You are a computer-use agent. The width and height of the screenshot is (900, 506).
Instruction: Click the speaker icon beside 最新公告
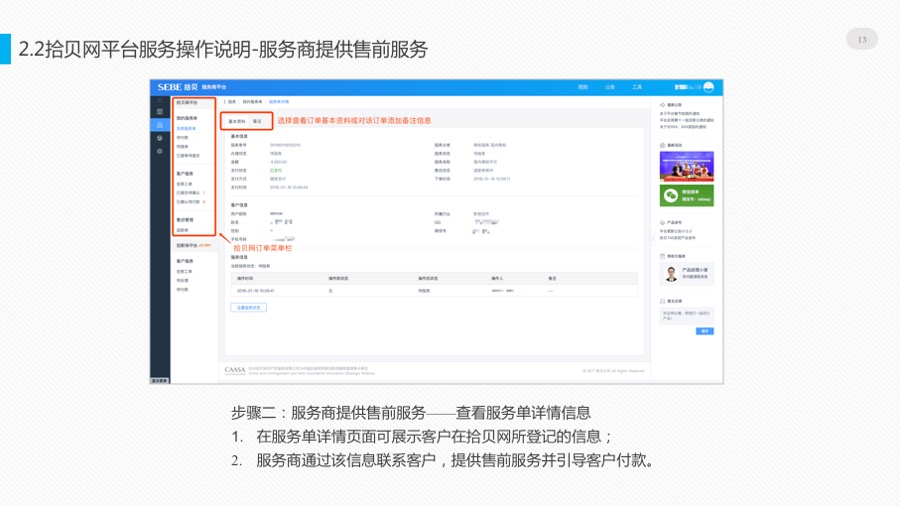662,105
